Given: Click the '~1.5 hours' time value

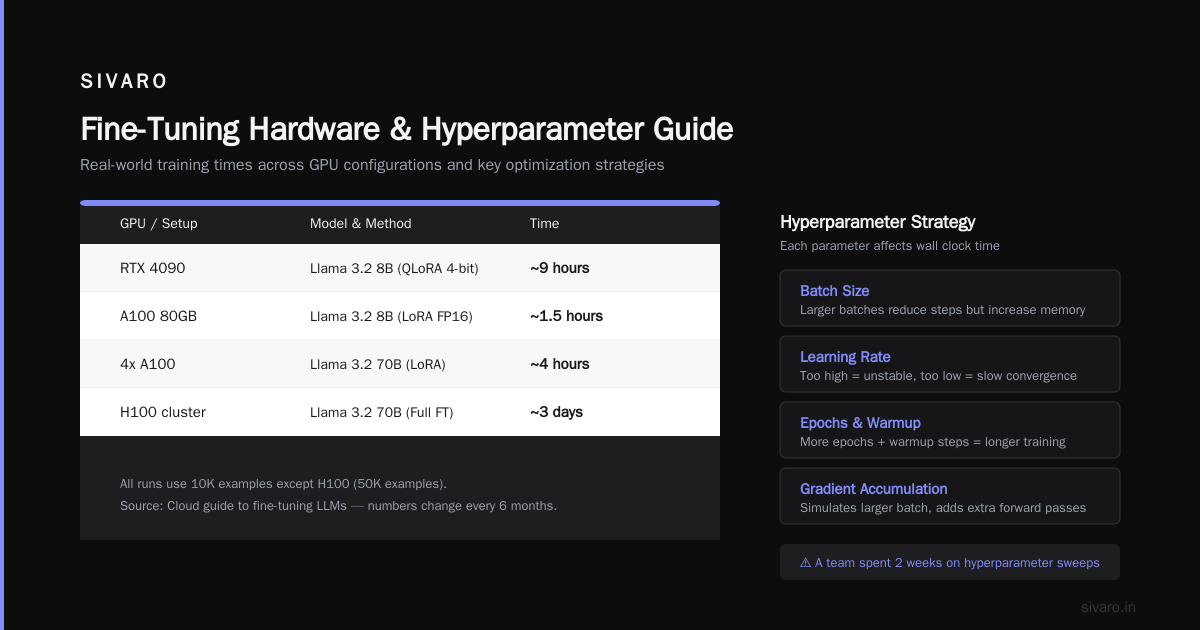Looking at the screenshot, I should 567,316.
